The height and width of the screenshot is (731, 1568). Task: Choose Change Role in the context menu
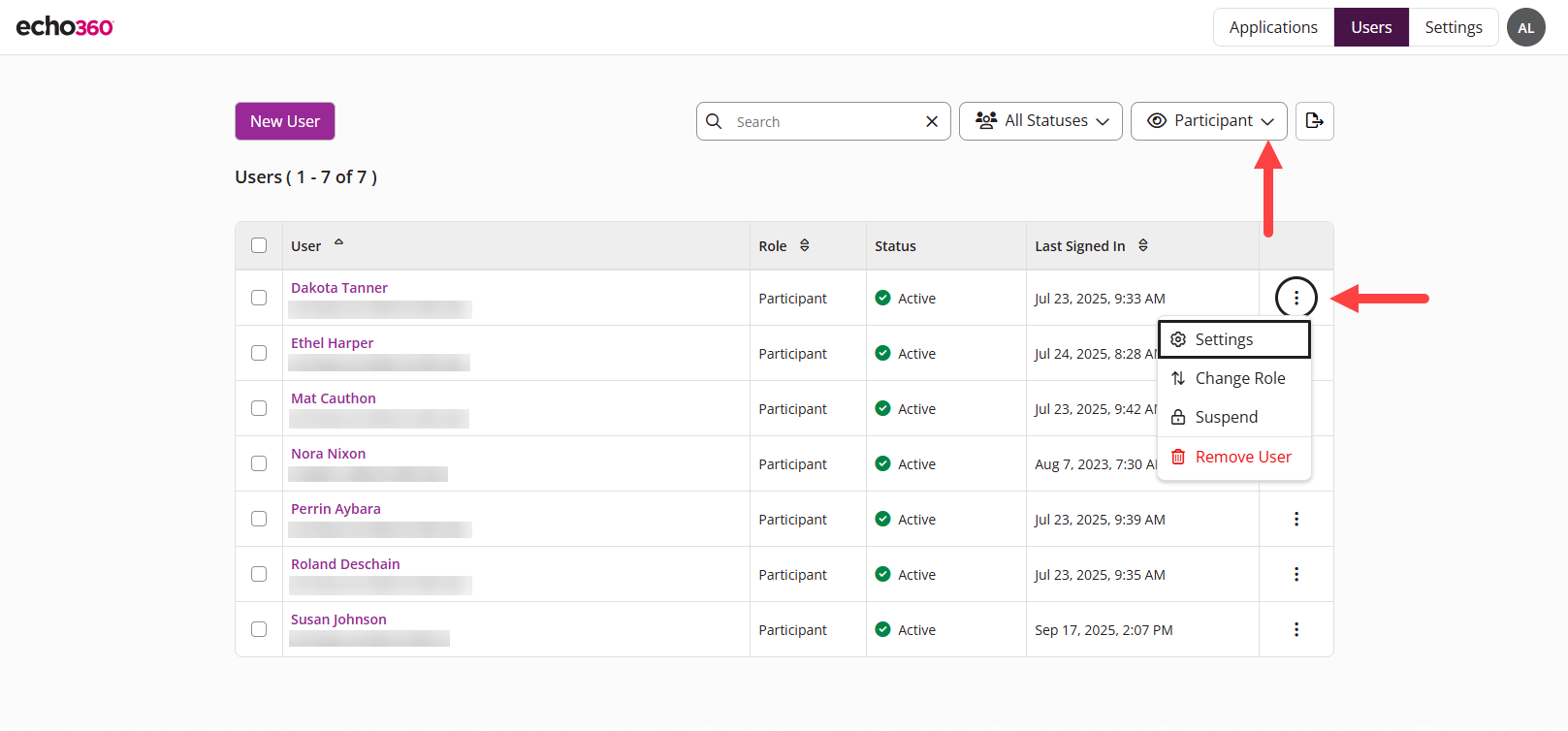click(x=1234, y=378)
